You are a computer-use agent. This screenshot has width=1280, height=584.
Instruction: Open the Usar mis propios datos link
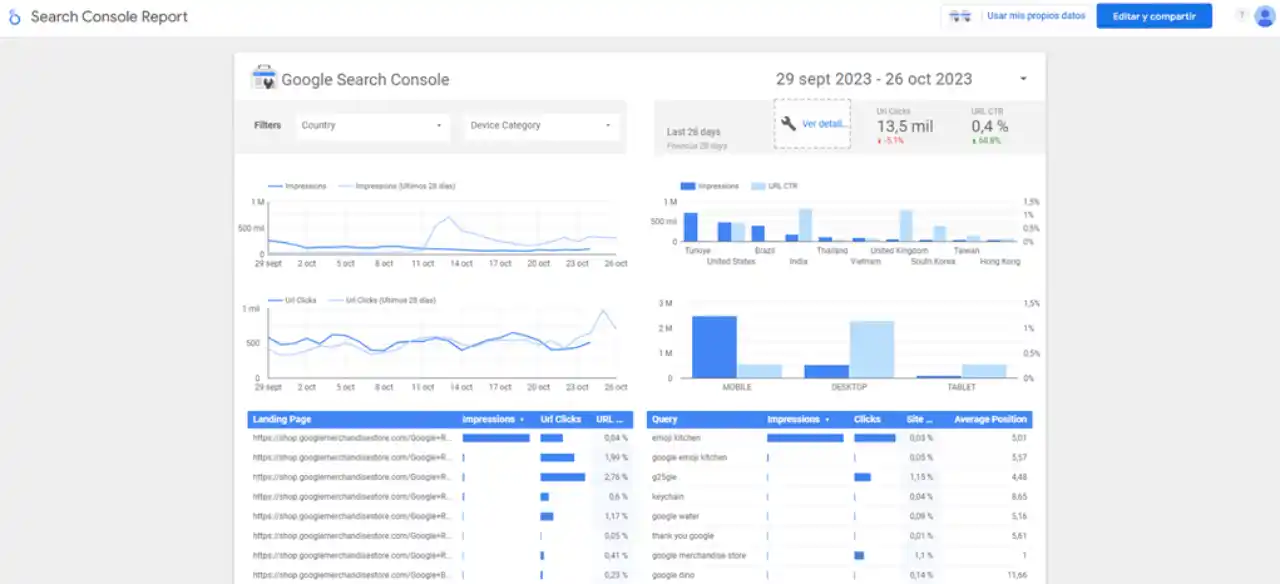point(1036,15)
